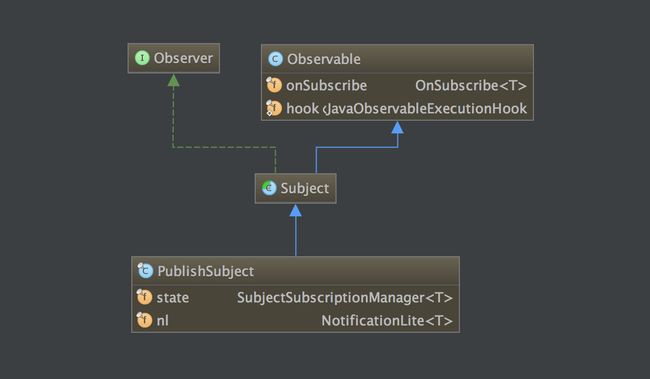The height and width of the screenshot is (379, 650).
Task: Select the PublishSubject class header
Action: pos(295,271)
